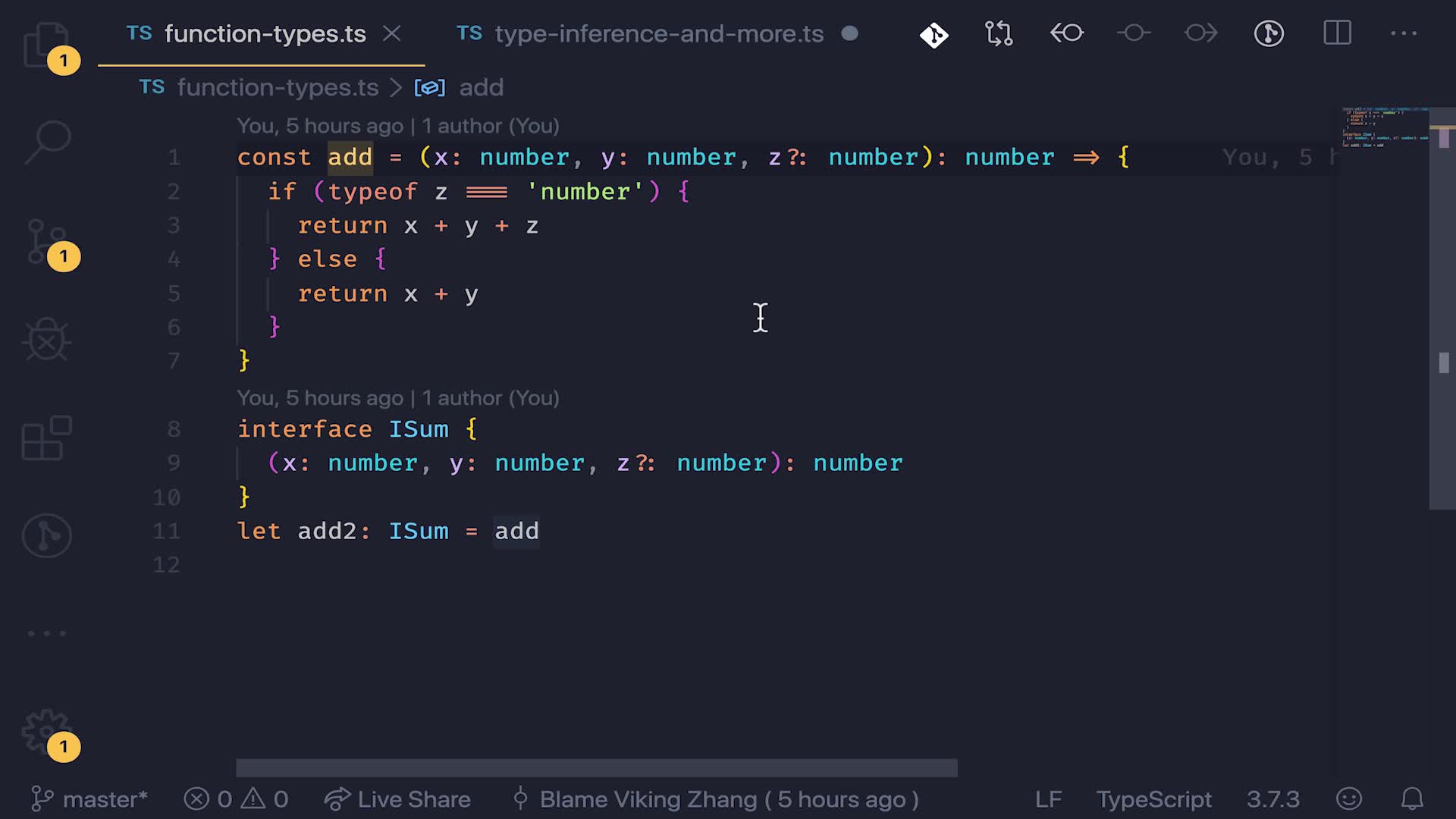The width and height of the screenshot is (1456, 819).
Task: Open notifications bell in status bar
Action: (1411, 799)
